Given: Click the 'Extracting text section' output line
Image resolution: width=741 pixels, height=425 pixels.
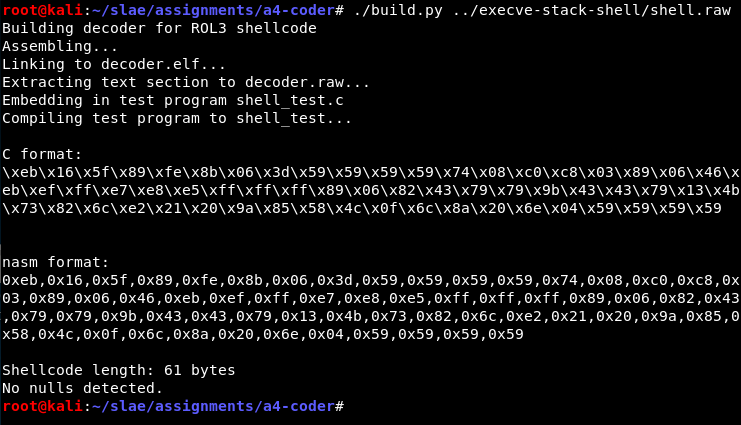Looking at the screenshot, I should [x=186, y=82].
